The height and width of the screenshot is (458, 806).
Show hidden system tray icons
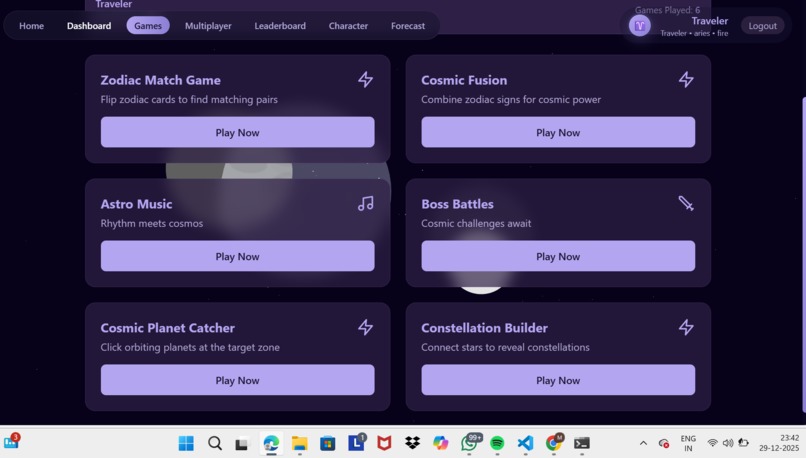point(643,443)
